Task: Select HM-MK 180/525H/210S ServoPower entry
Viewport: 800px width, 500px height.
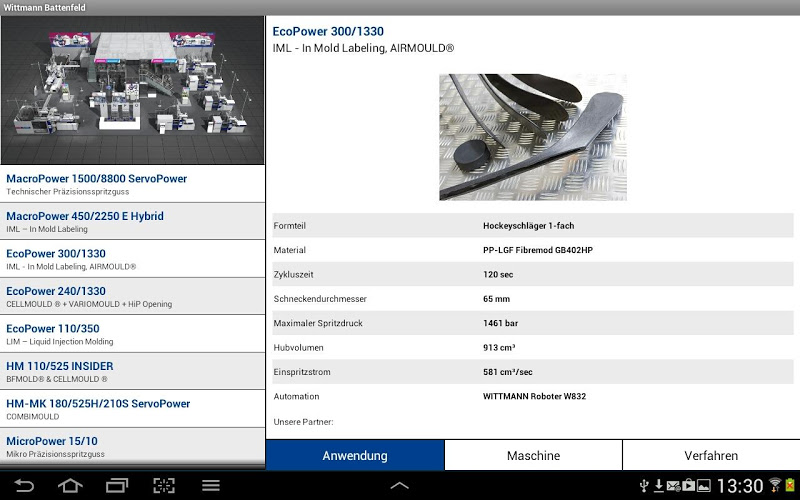Action: click(x=133, y=409)
